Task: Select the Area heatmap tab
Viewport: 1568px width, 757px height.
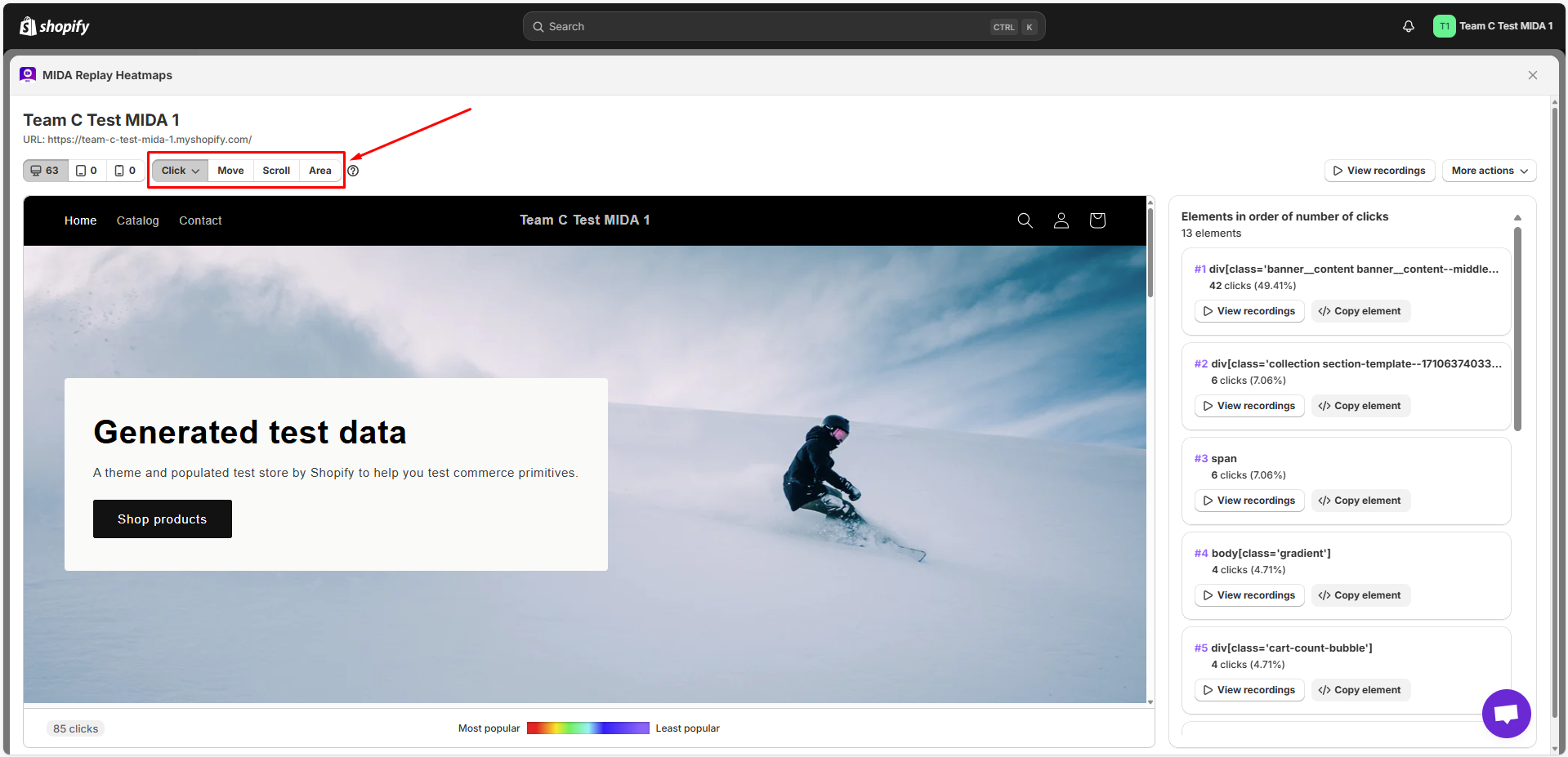Action: pyautogui.click(x=319, y=171)
